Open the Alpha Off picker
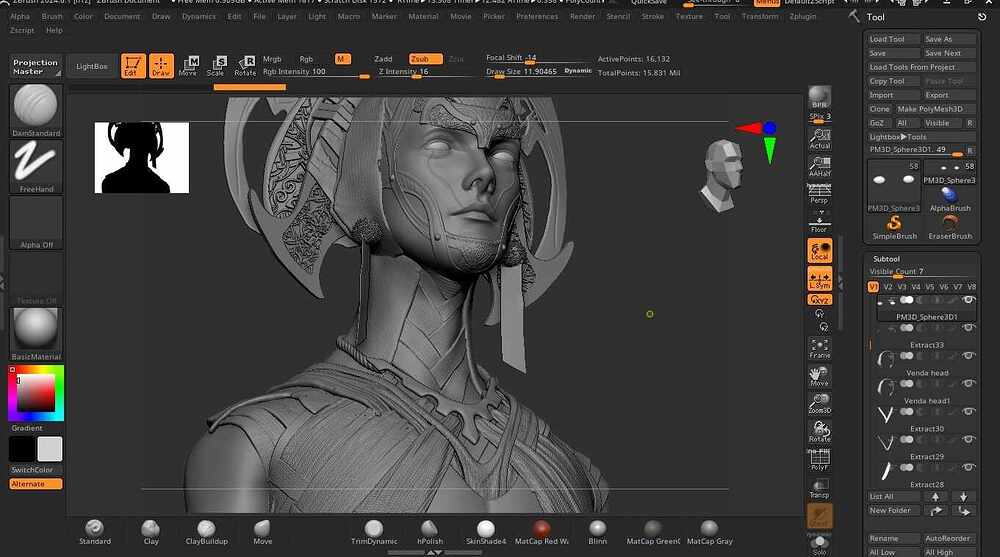This screenshot has height=557, width=1000. click(x=36, y=222)
